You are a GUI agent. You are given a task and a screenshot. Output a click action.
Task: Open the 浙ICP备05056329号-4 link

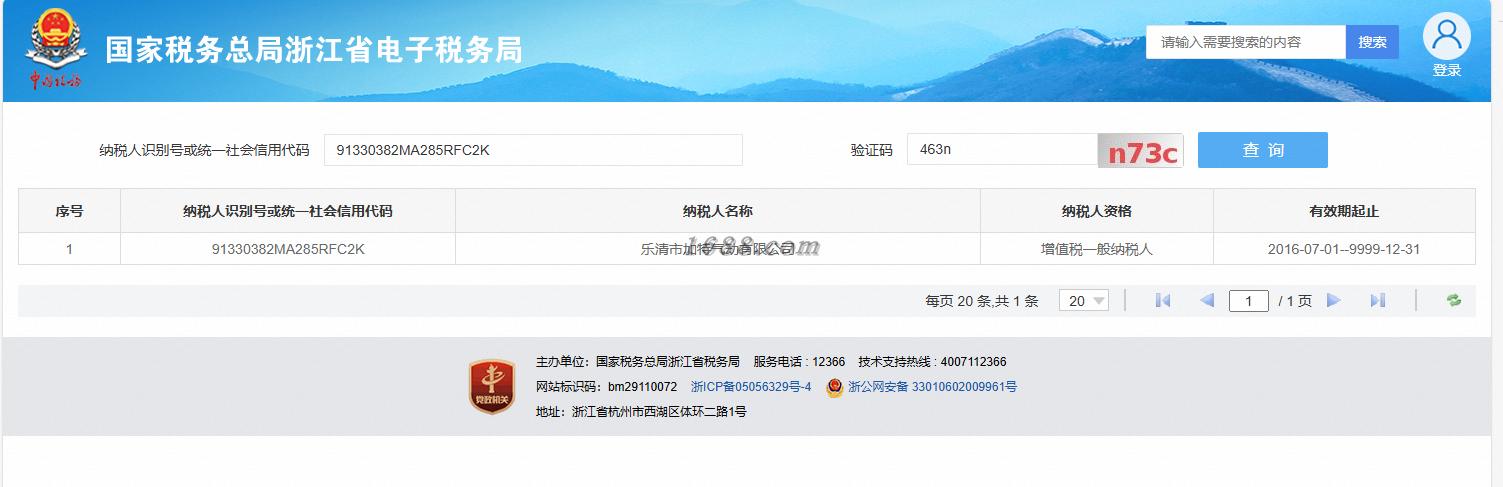751,387
